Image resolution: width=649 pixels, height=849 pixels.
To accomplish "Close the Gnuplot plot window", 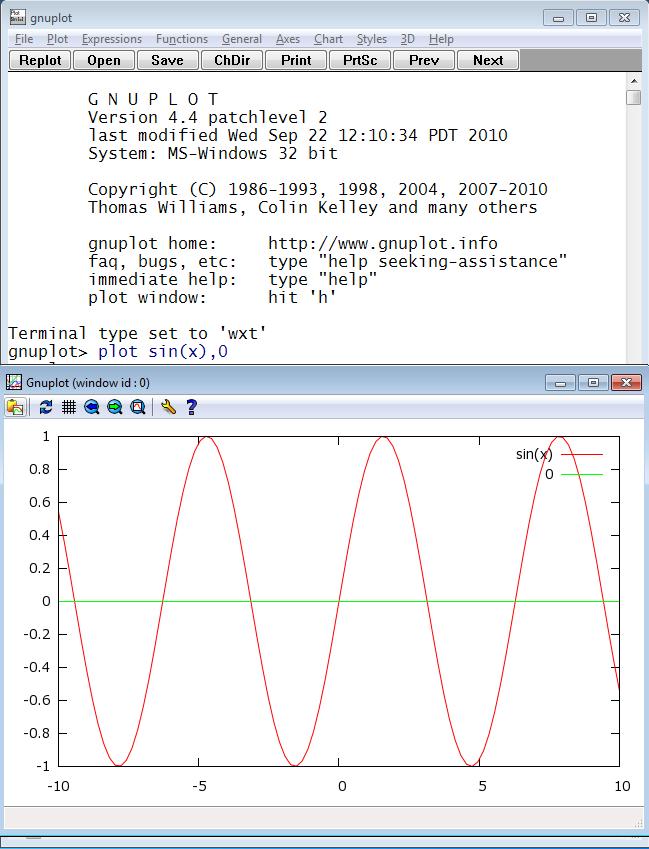I will 626,382.
